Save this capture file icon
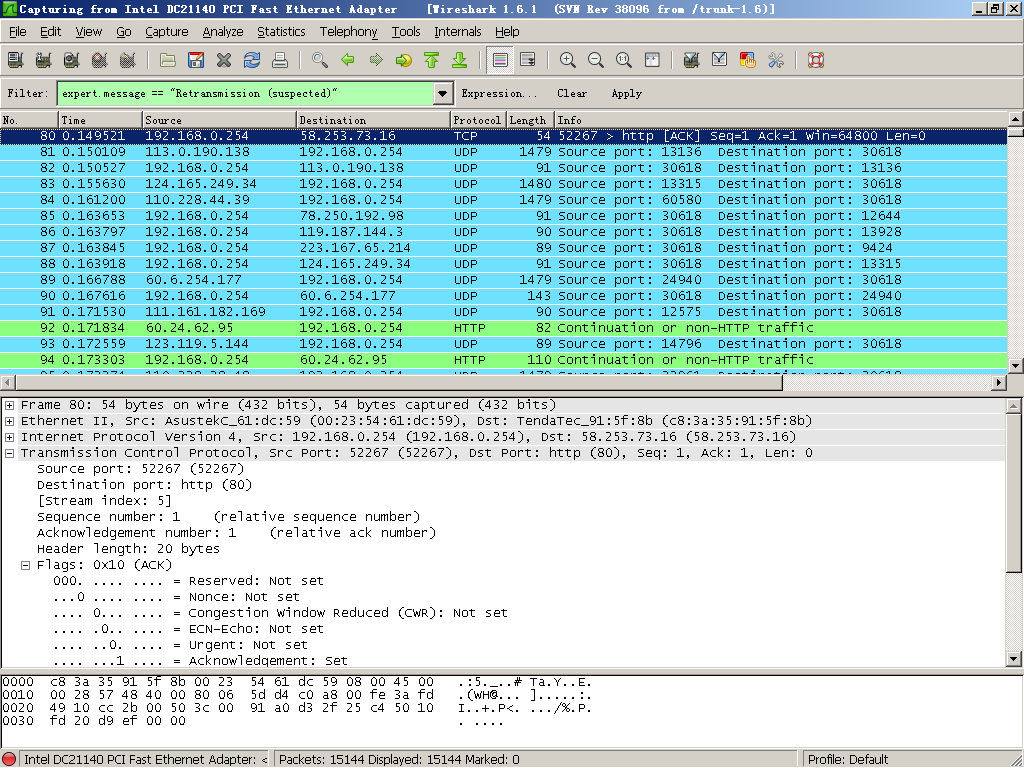This screenshot has width=1024, height=768. (x=196, y=60)
